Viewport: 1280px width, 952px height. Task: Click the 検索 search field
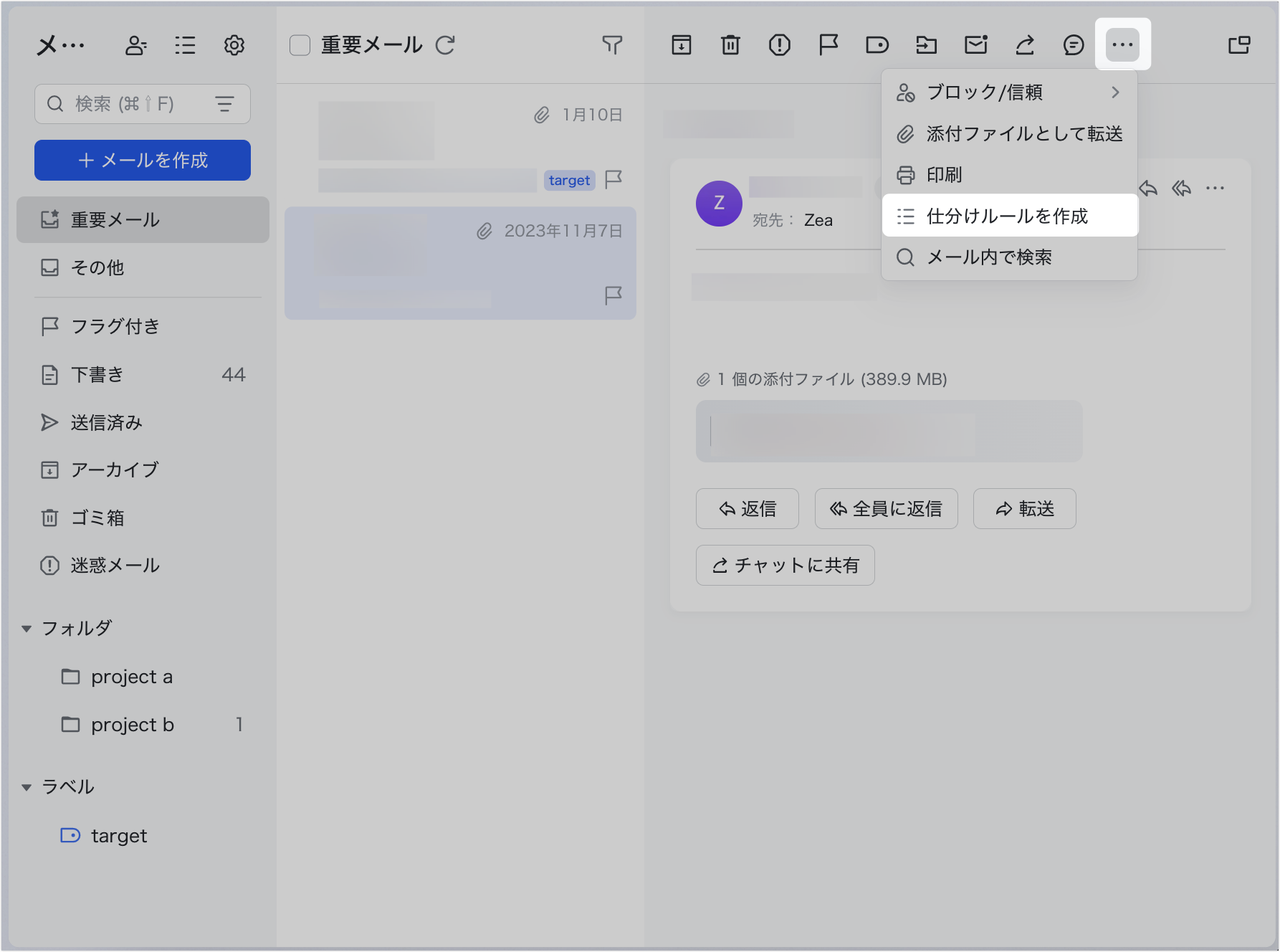(x=129, y=104)
